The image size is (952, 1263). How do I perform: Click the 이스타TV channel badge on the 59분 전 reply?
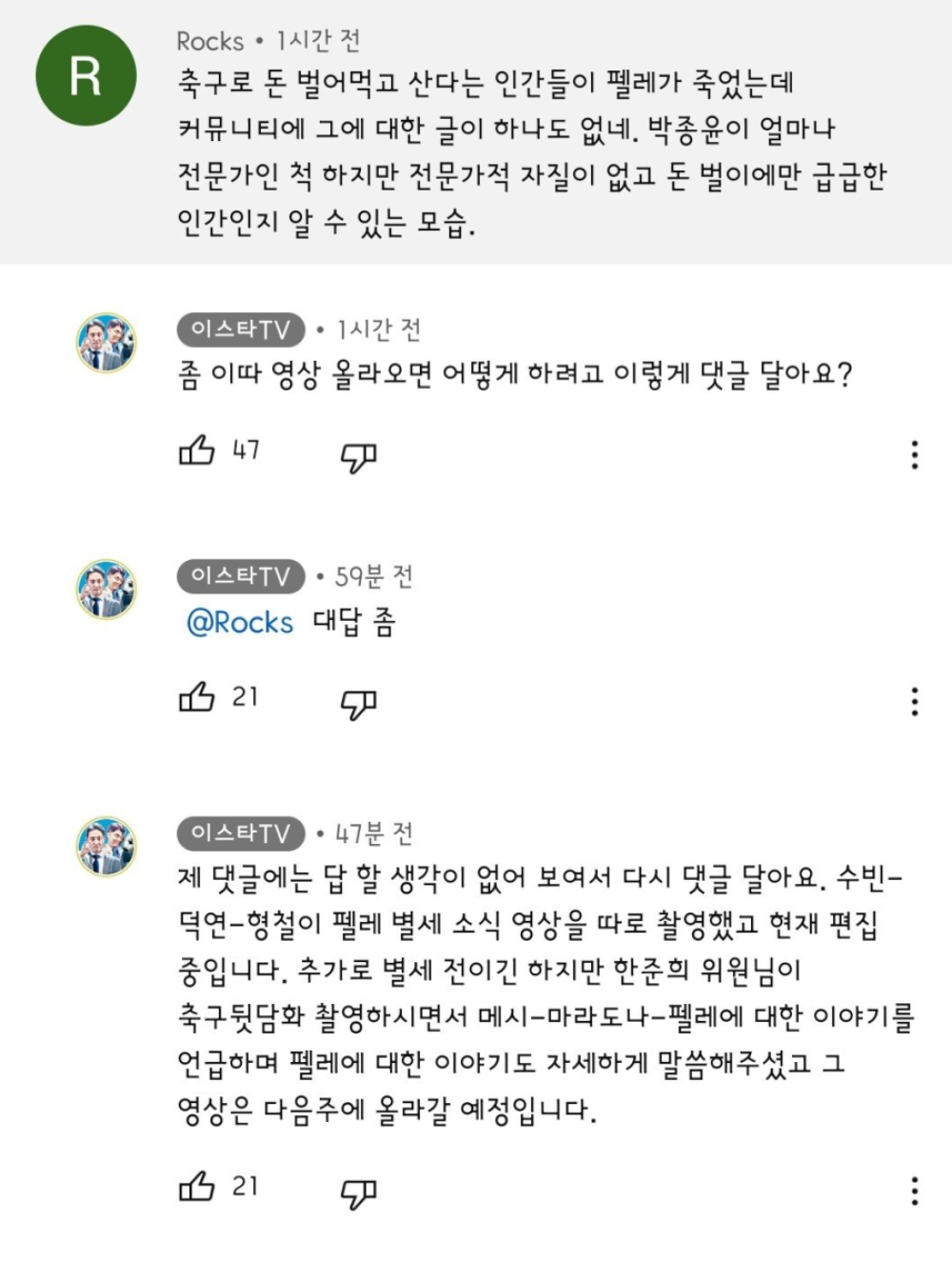240,576
